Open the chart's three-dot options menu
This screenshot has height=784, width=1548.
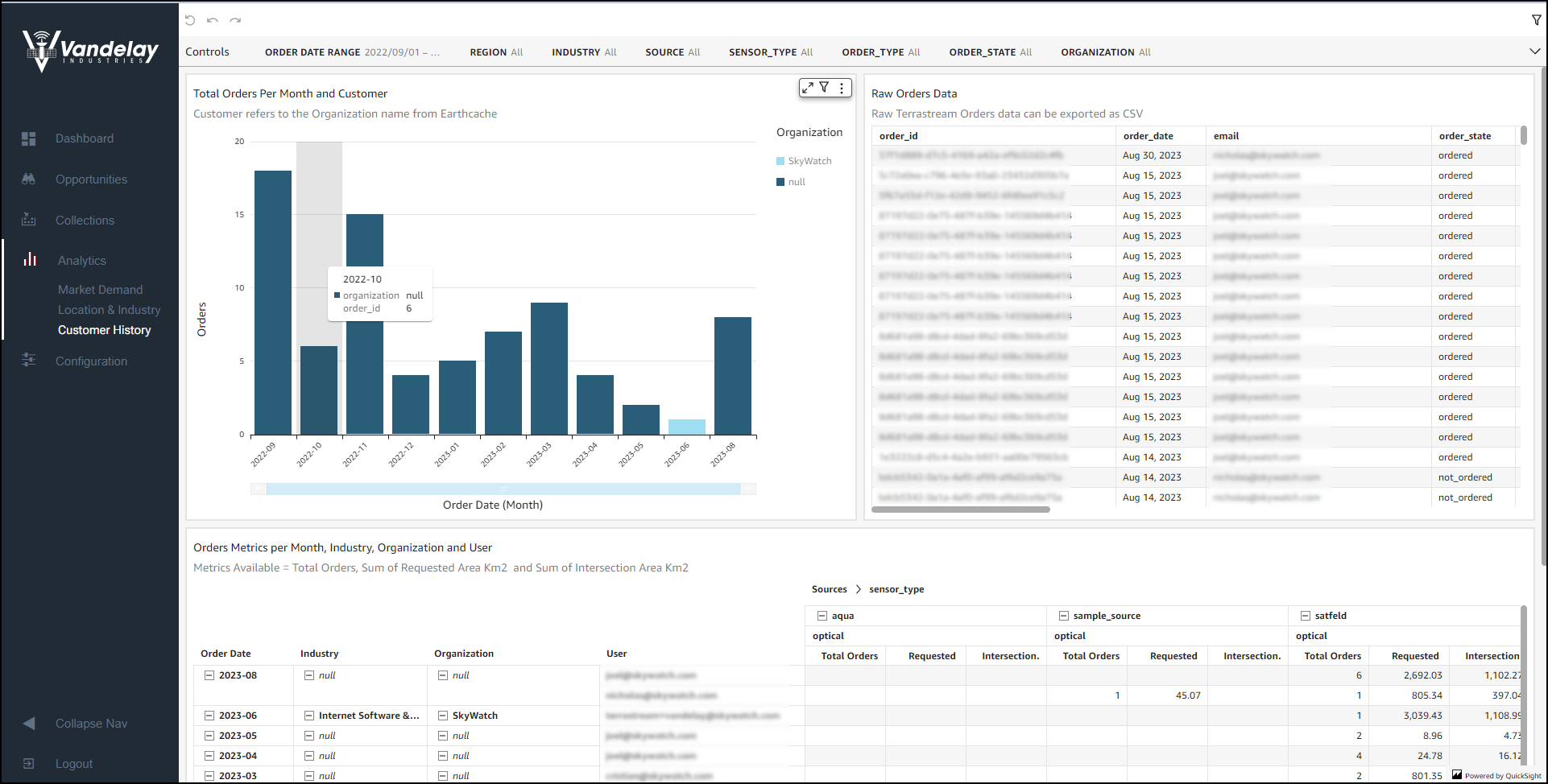842,88
